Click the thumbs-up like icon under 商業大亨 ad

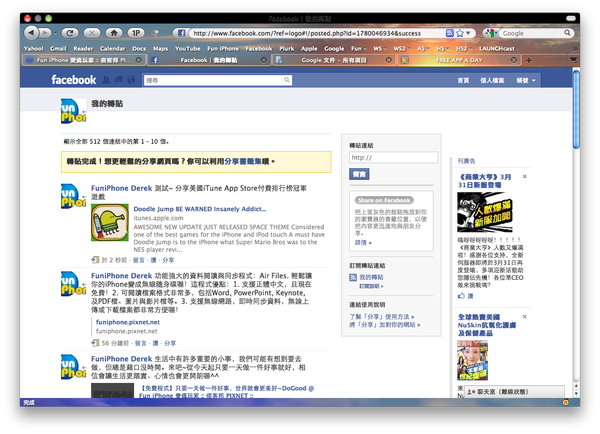pyautogui.click(x=461, y=295)
